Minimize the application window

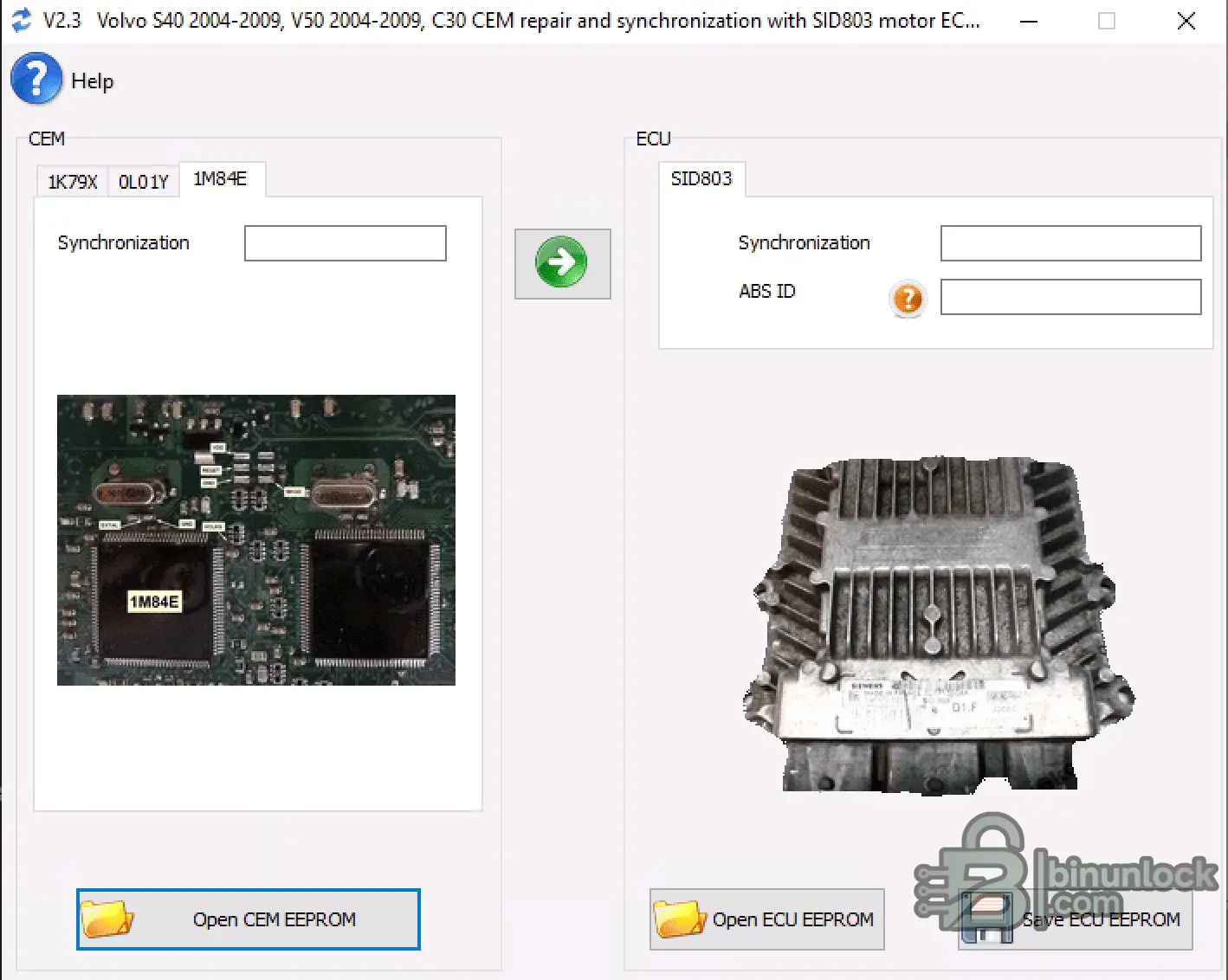[1029, 21]
